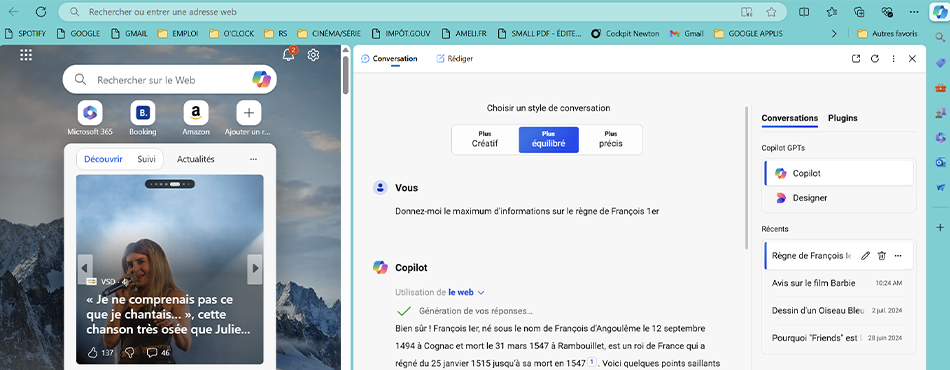Open more options for the Copilot panel
The width and height of the screenshot is (950, 370).
[893, 59]
